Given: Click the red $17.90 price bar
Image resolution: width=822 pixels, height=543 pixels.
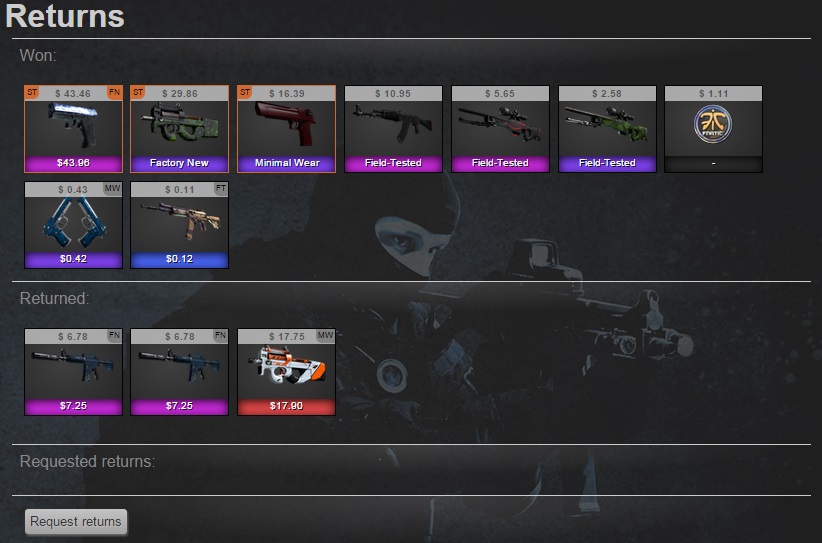Looking at the screenshot, I should pyautogui.click(x=286, y=406).
